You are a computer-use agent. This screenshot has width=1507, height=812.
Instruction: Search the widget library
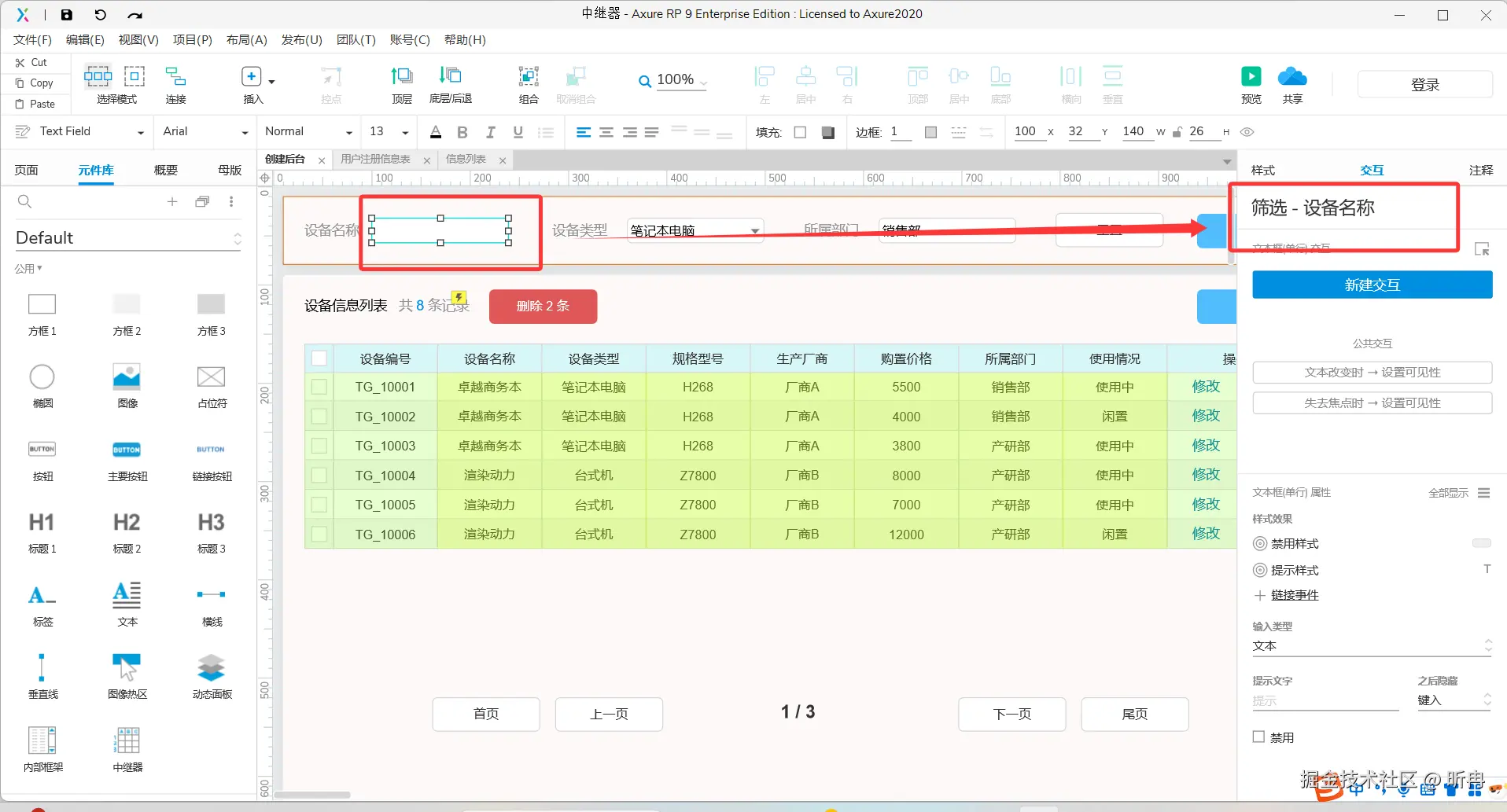click(25, 202)
